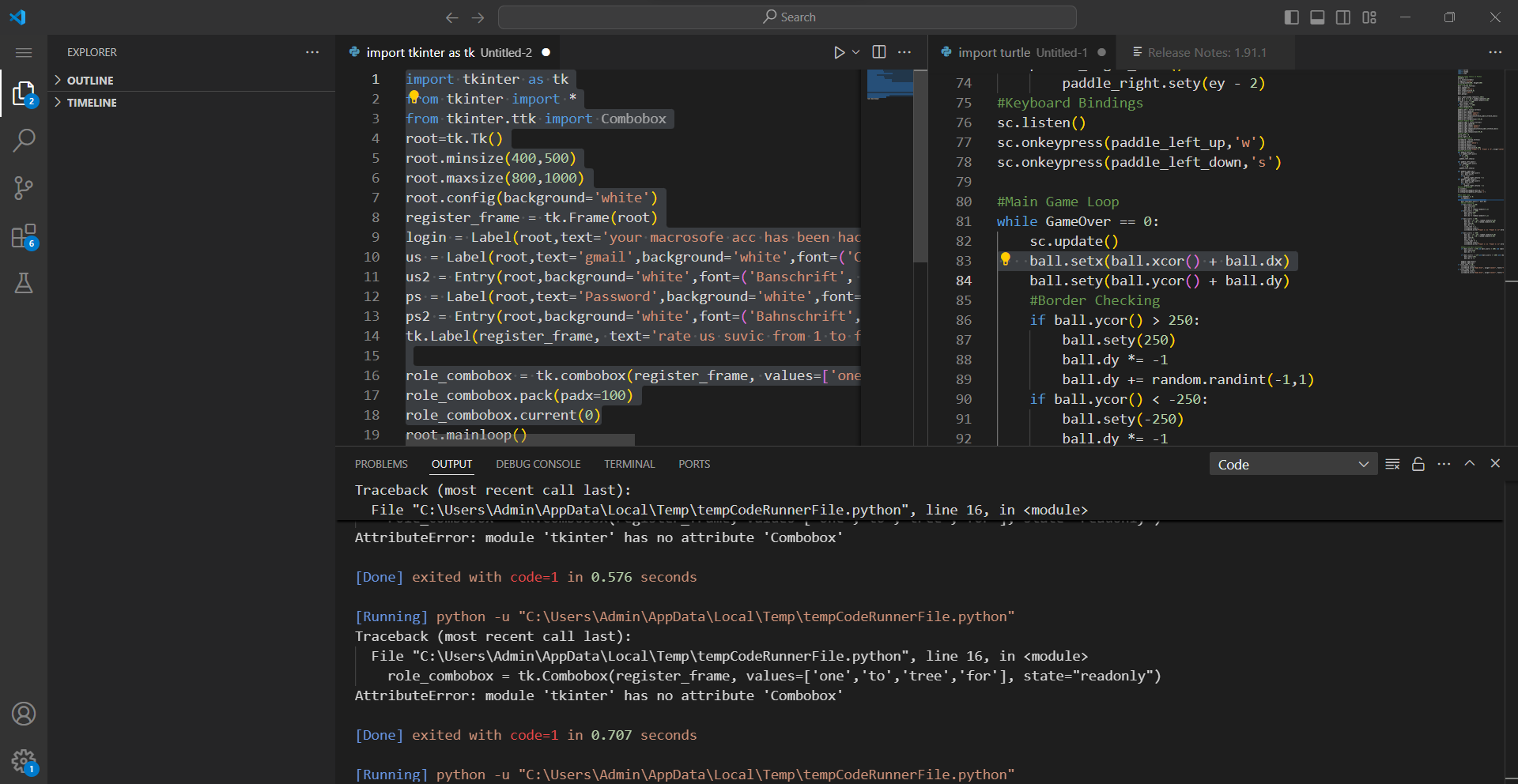Click the '#Border Checking' comment
This screenshot has height=784, width=1518.
tap(1094, 300)
